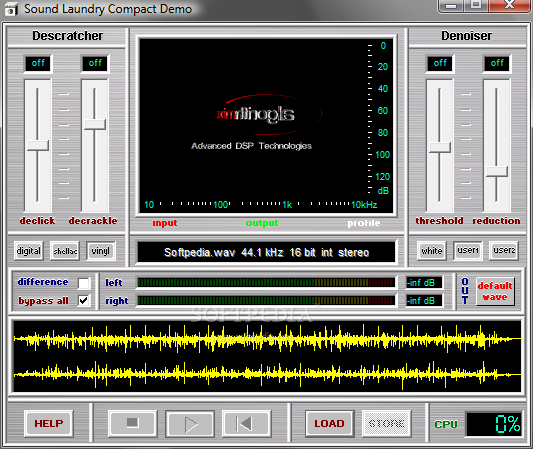The width and height of the screenshot is (533, 449).
Task: Enable the difference checkbox
Action: click(x=84, y=283)
